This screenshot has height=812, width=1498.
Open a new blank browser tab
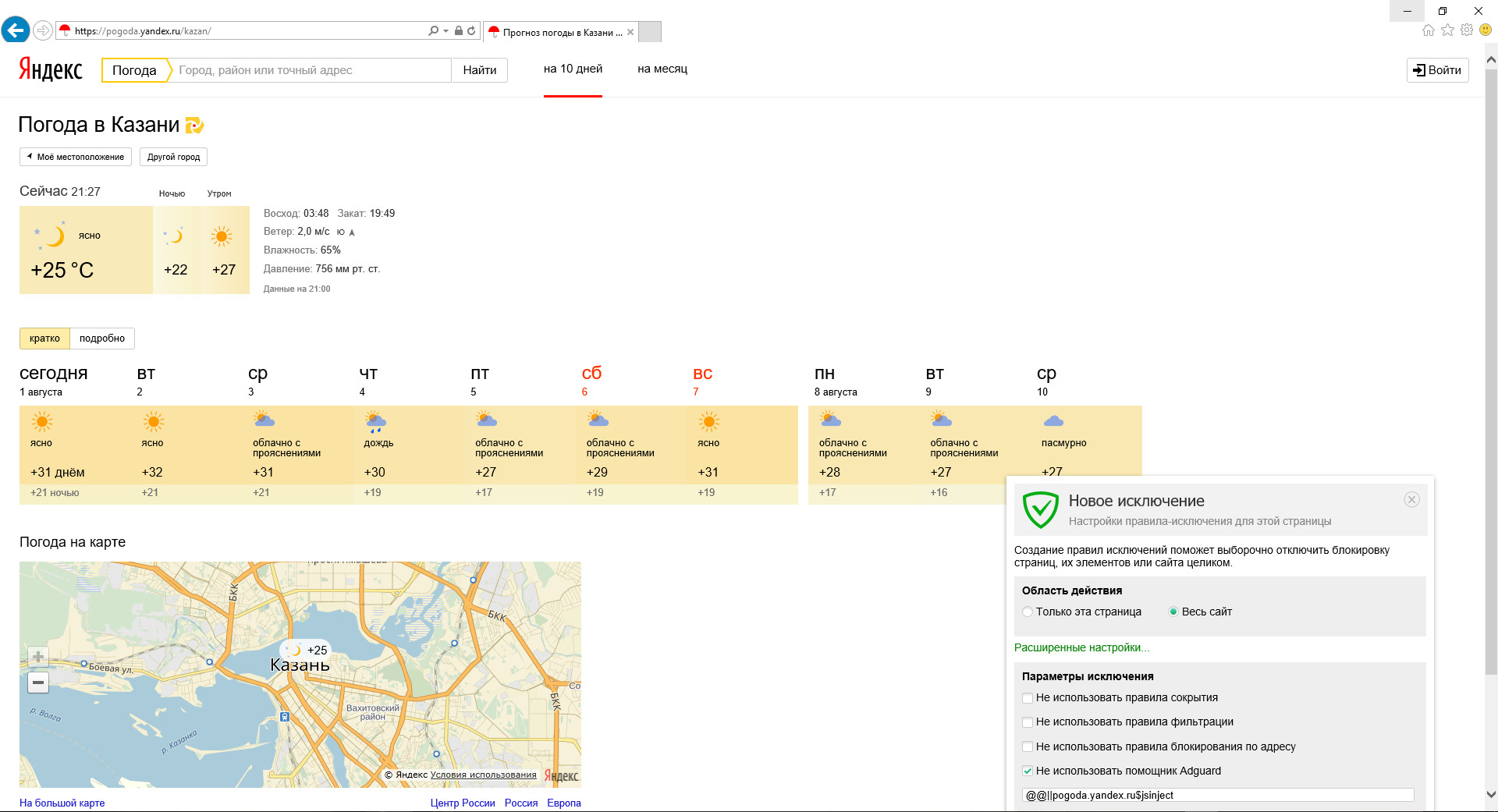click(x=650, y=31)
